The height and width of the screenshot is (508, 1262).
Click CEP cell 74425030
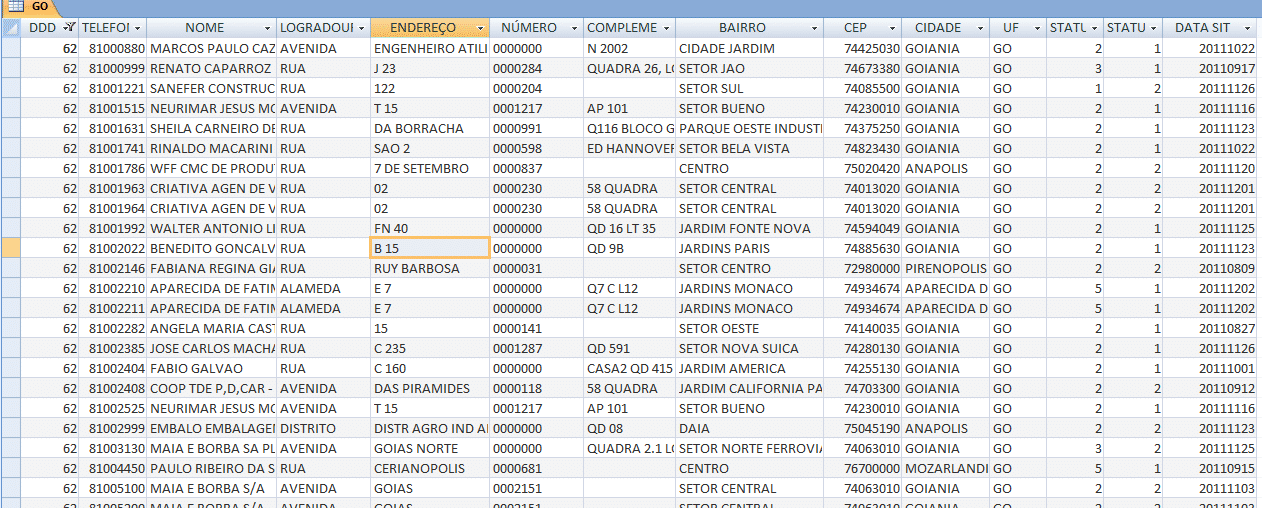point(863,48)
